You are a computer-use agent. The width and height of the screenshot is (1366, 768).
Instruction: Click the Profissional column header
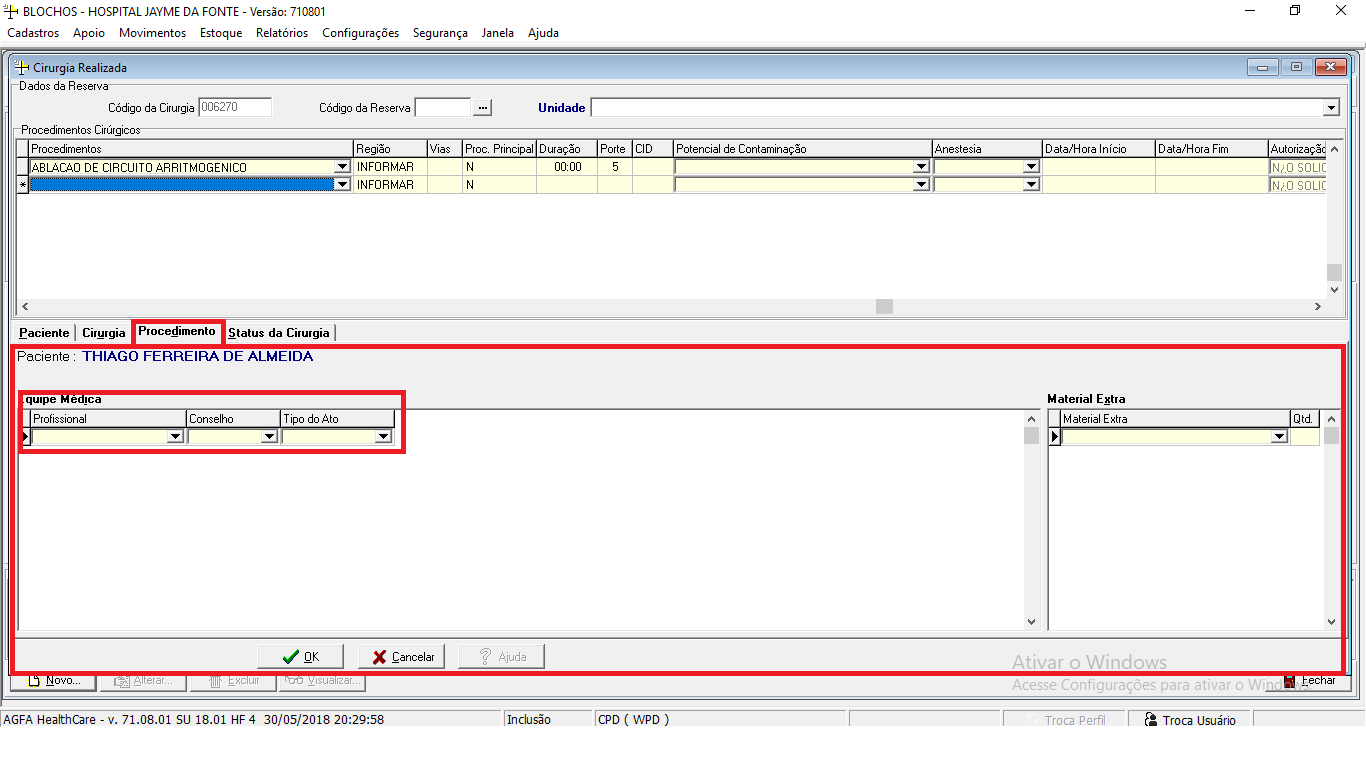108,419
